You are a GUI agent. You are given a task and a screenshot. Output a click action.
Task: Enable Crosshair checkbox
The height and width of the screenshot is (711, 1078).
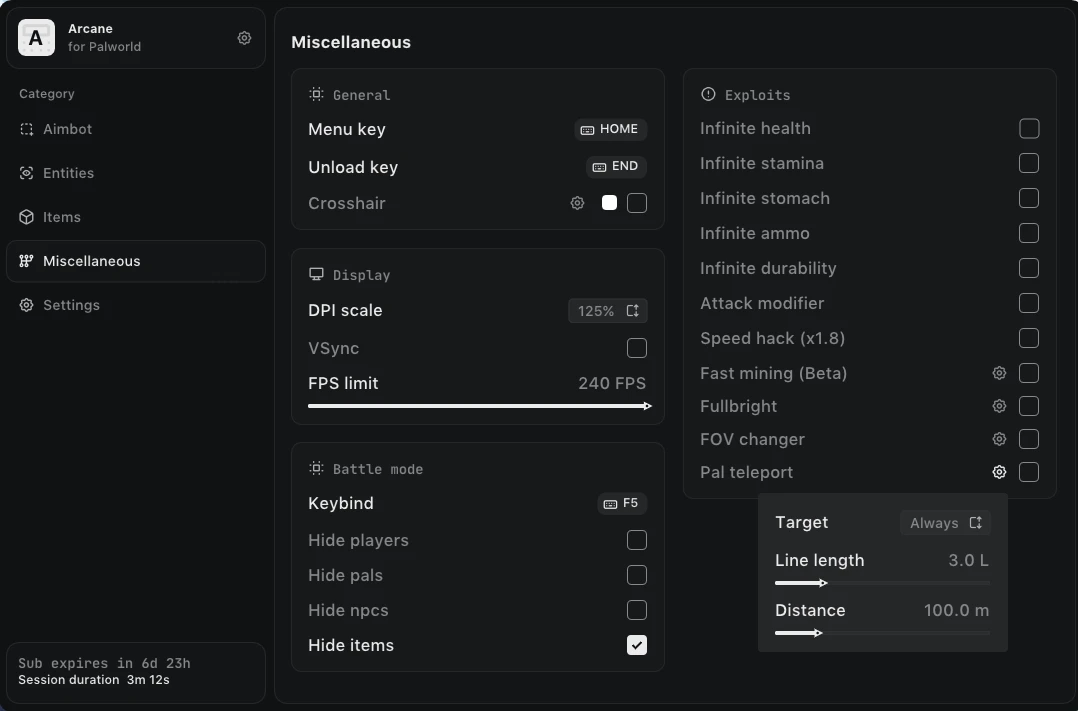pyautogui.click(x=637, y=203)
